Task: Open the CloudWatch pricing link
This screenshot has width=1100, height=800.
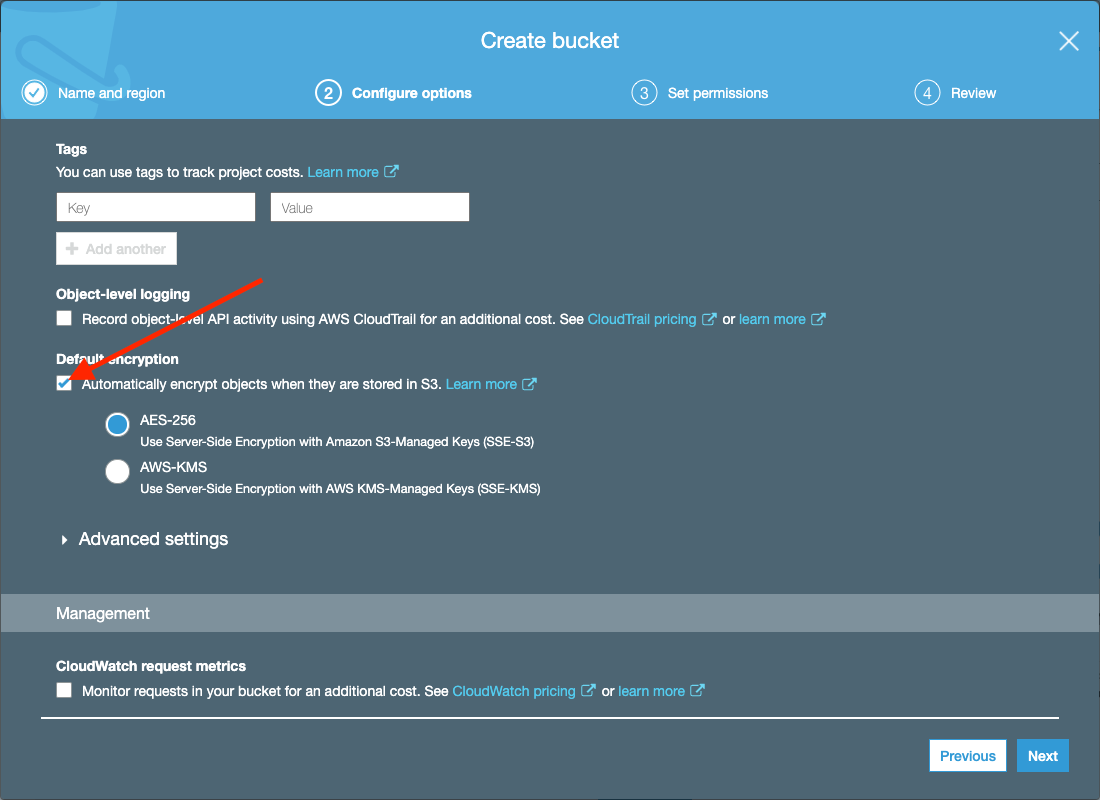Action: (x=514, y=691)
